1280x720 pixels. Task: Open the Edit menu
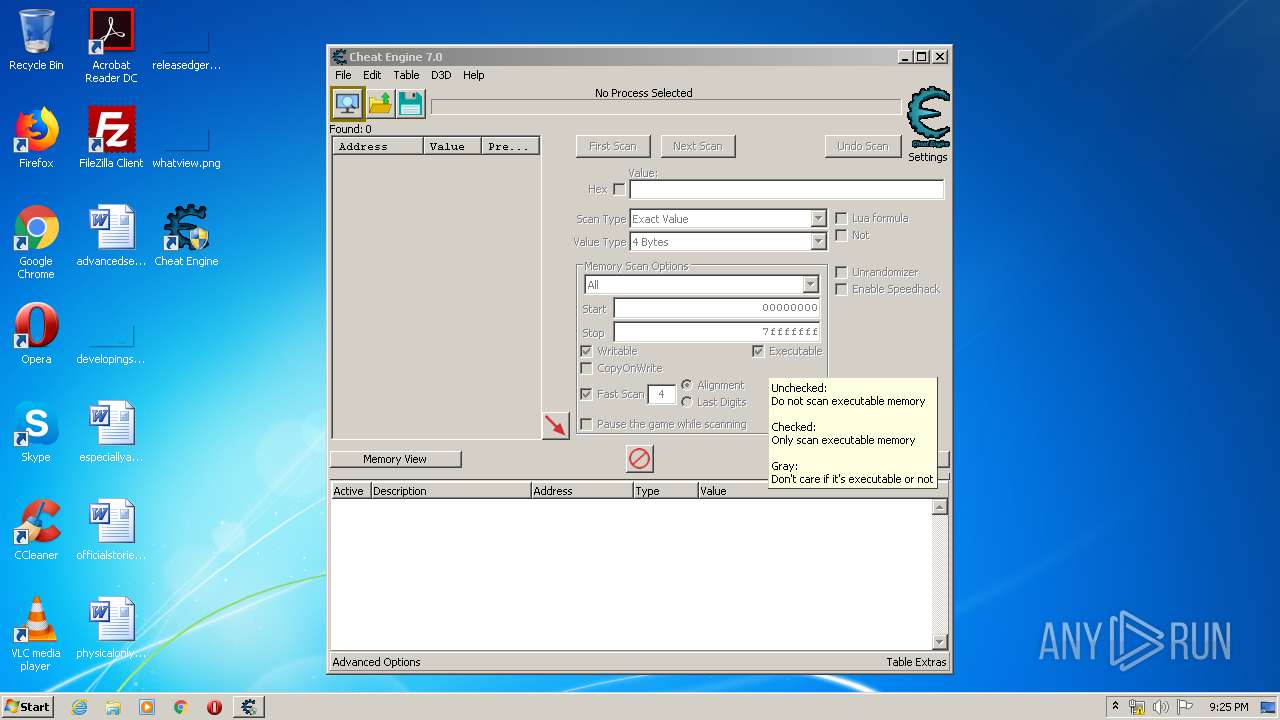click(x=372, y=75)
